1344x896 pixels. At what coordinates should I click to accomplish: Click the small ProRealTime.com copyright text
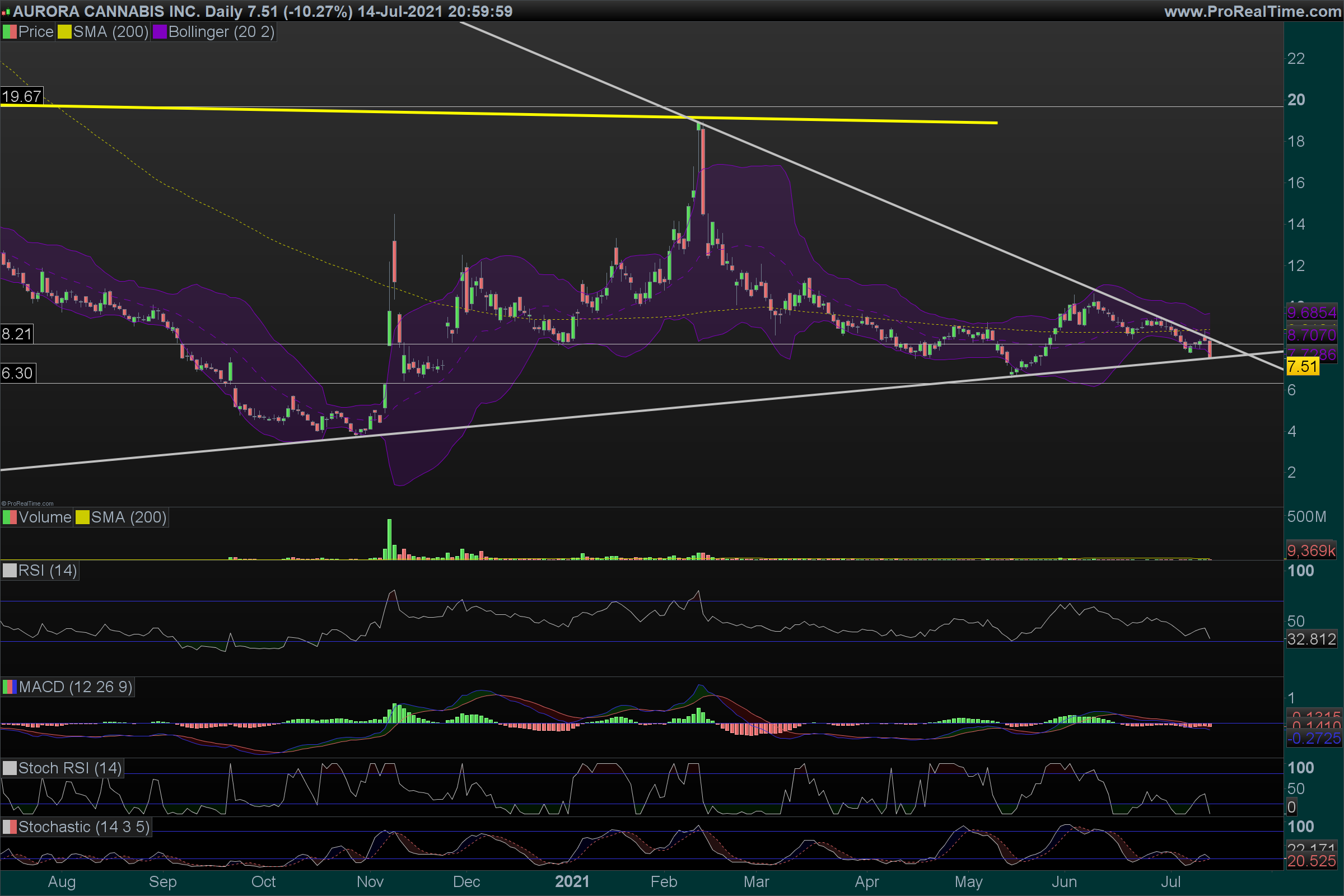[27, 503]
